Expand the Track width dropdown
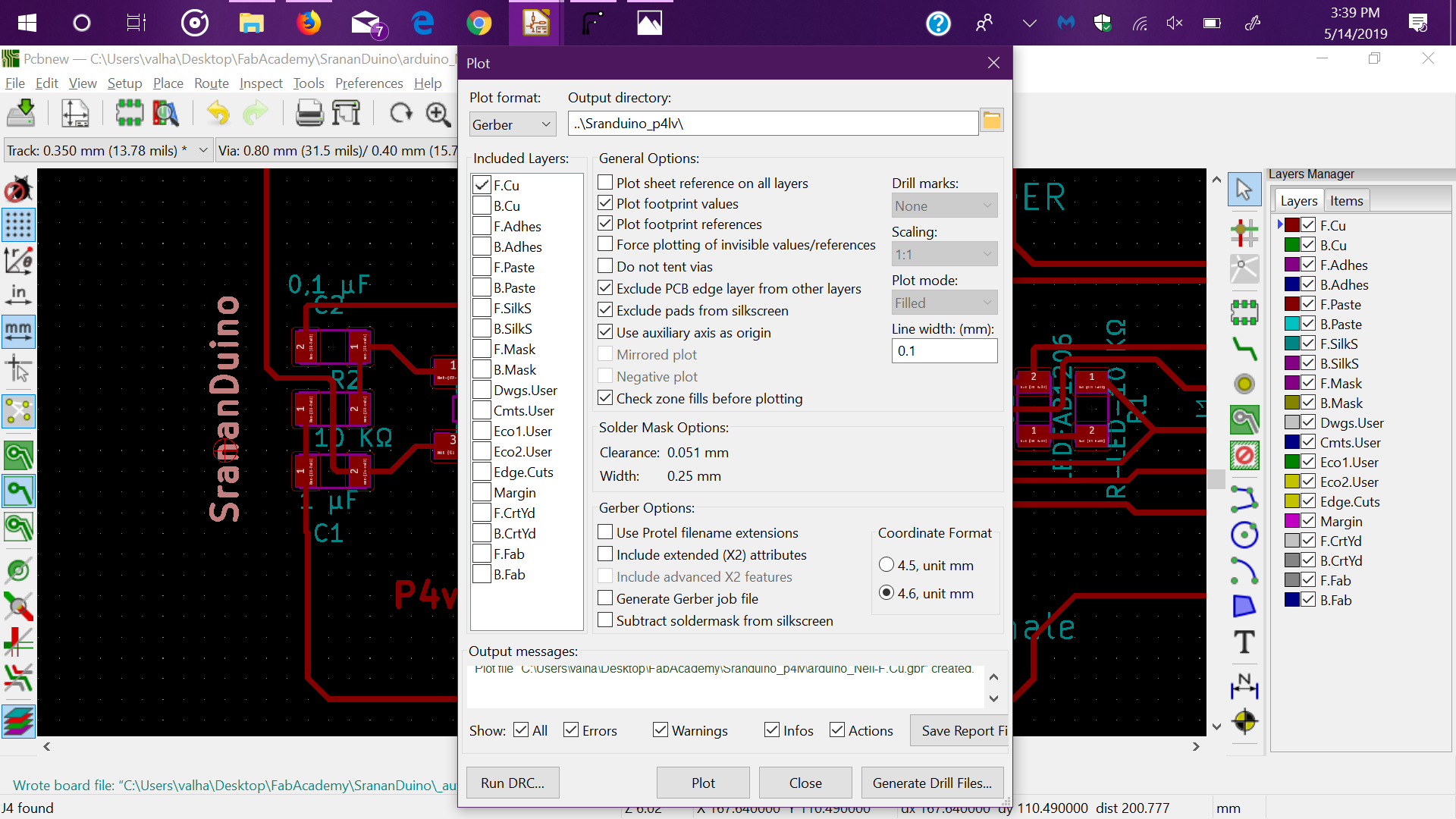 203,150
